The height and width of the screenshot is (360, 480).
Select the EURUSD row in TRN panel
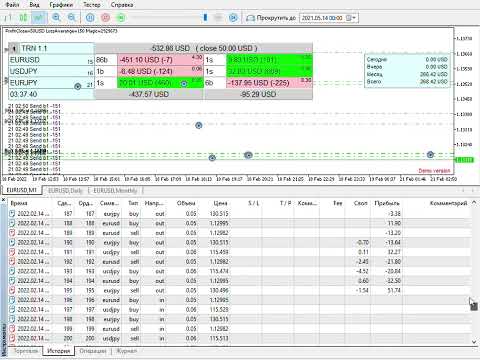point(51,60)
